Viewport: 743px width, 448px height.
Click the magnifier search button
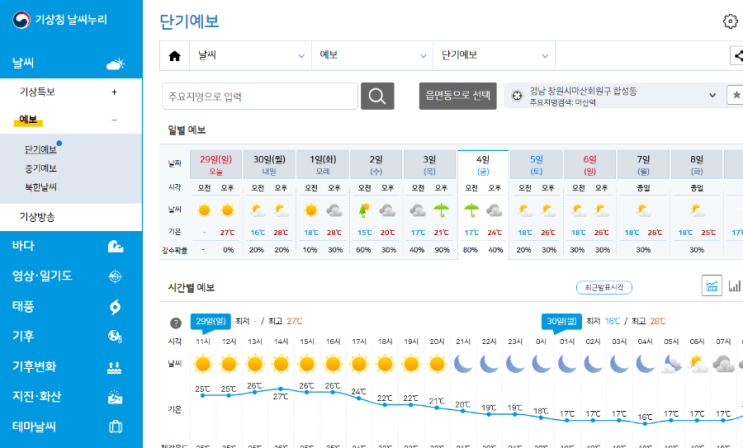(x=377, y=96)
